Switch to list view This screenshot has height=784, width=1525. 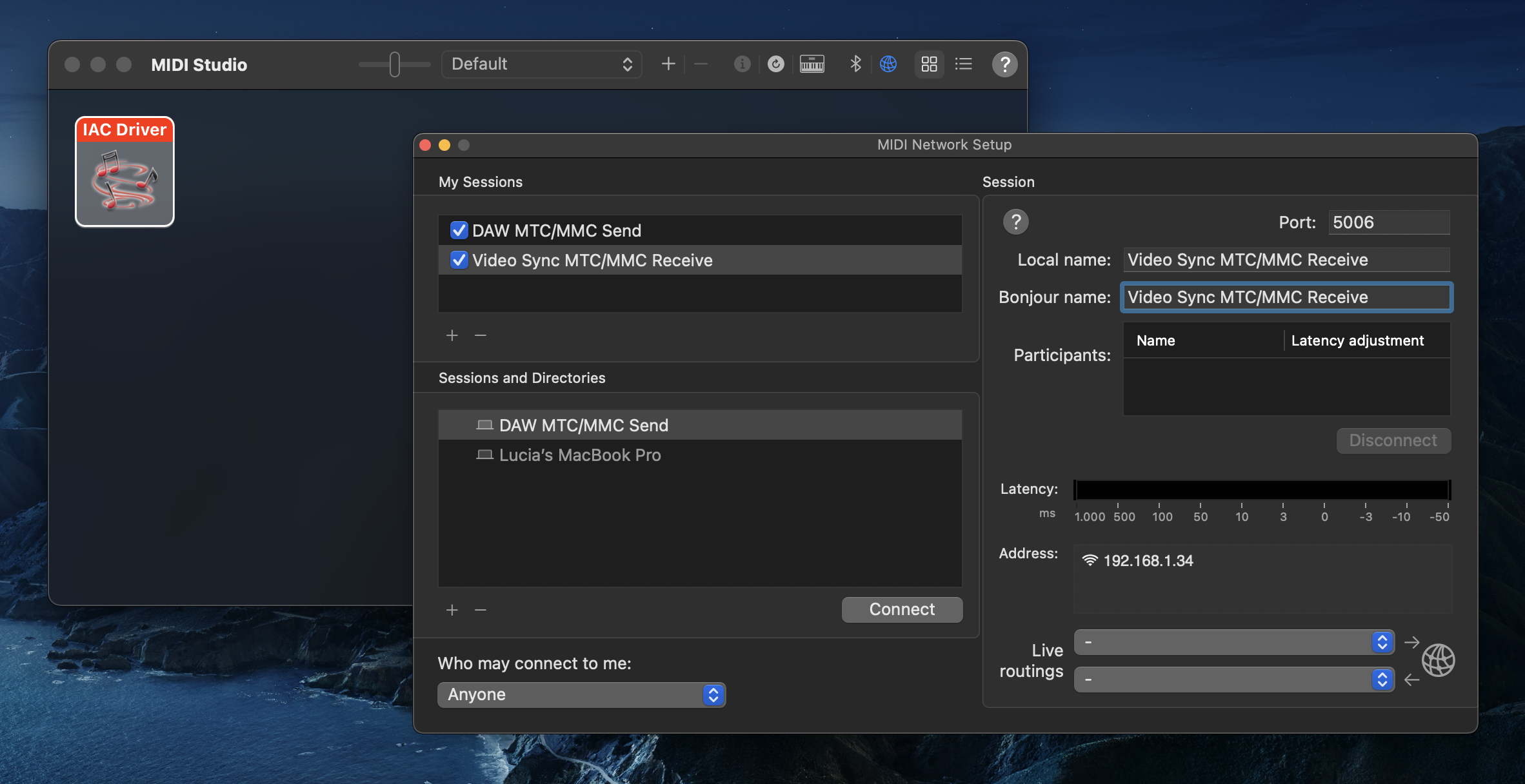click(x=963, y=64)
